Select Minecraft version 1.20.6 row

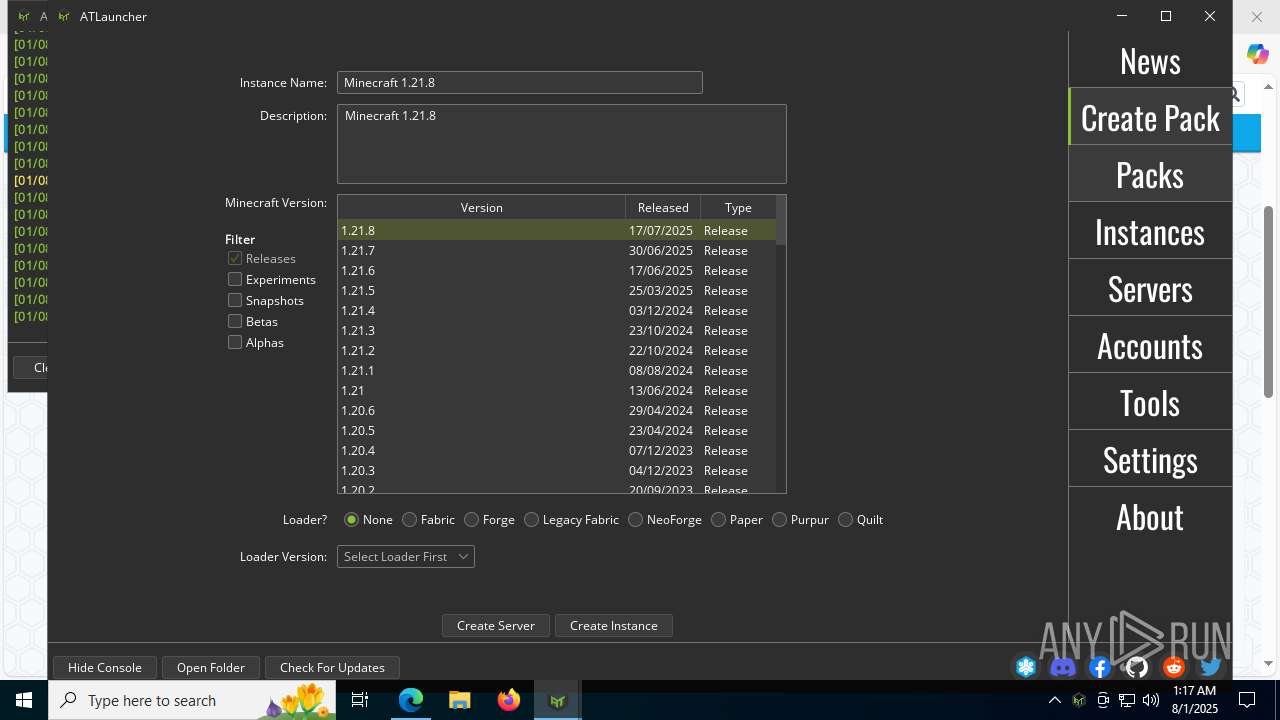[x=557, y=410]
